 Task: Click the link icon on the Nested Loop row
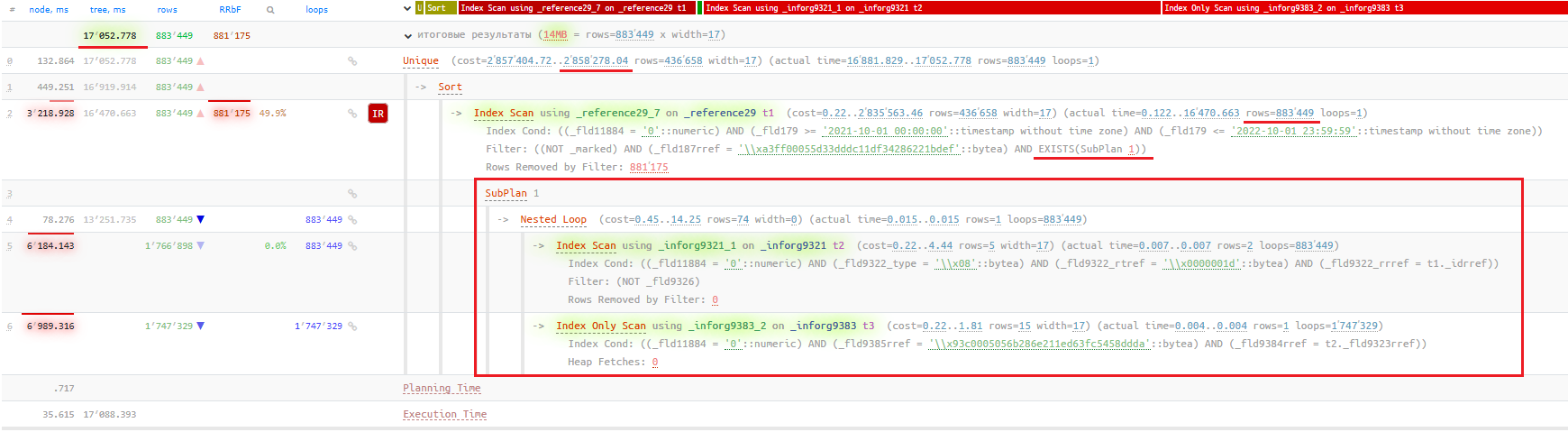pos(352,220)
